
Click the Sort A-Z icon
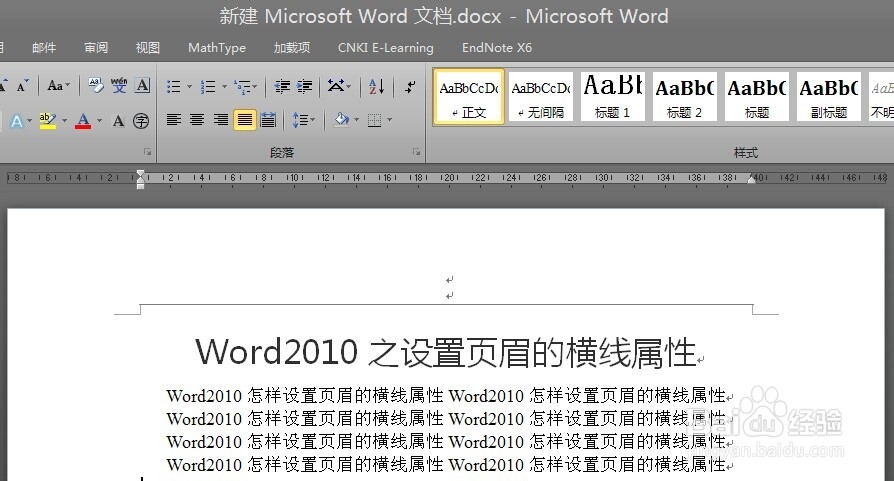coord(376,87)
